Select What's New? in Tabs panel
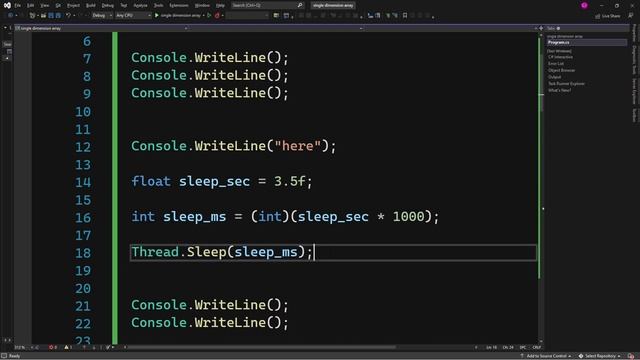640x360 pixels. pyautogui.click(x=559, y=90)
